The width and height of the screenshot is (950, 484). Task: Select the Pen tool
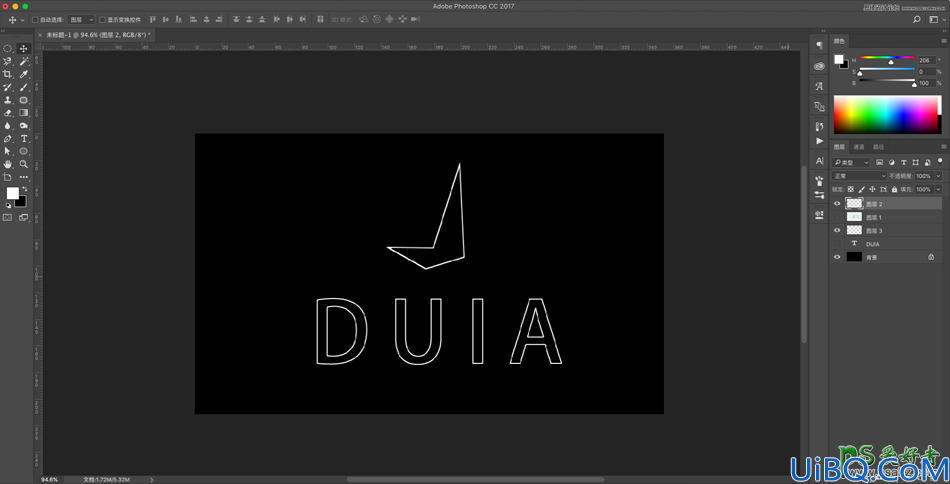pos(7,139)
